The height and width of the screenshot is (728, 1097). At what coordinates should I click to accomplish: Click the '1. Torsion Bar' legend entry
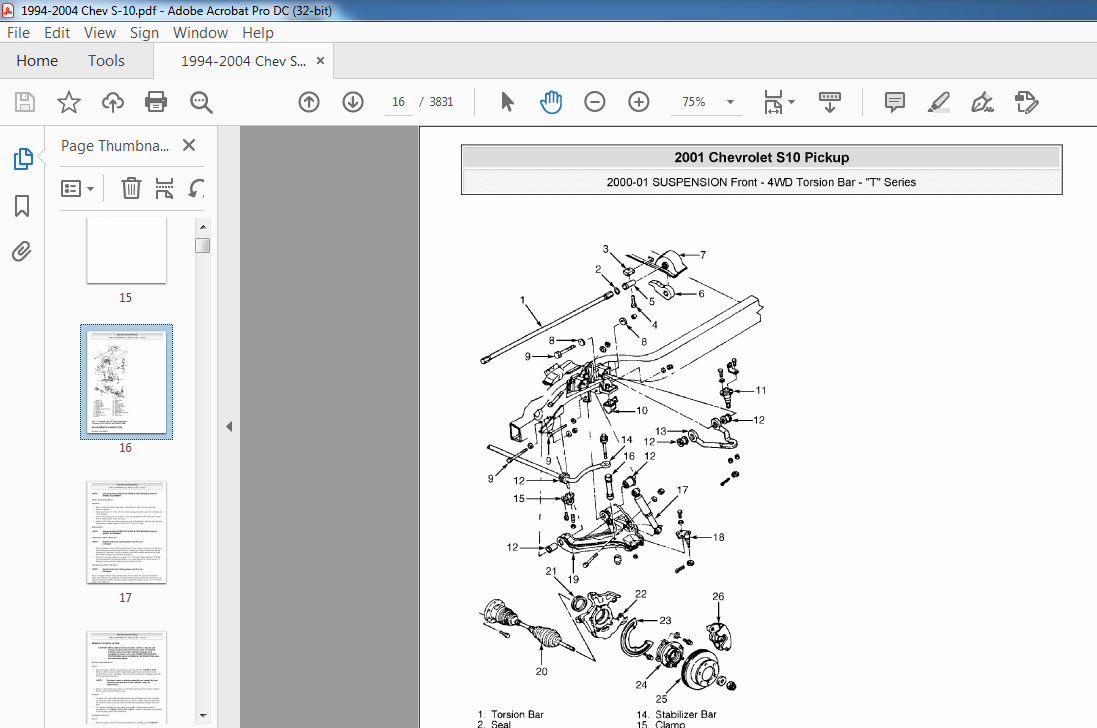(x=511, y=714)
